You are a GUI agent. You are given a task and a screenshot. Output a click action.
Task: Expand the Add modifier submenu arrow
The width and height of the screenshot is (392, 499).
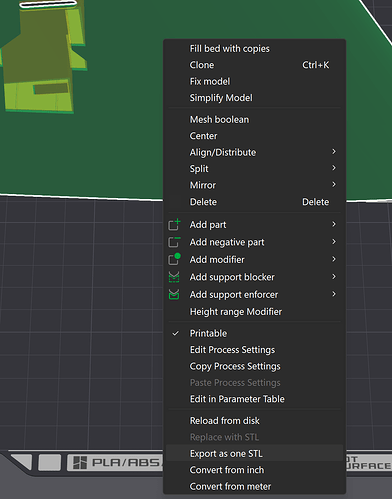(334, 259)
